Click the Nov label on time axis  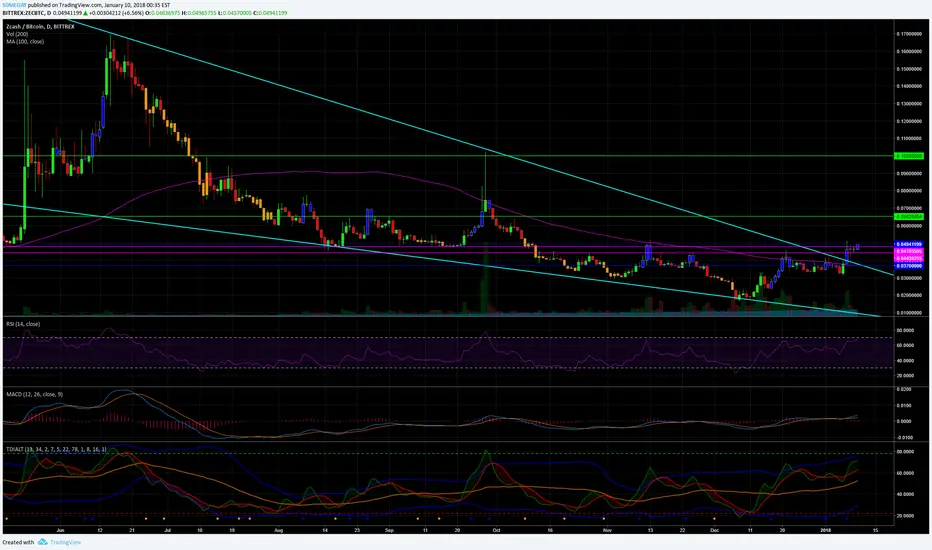[606, 530]
